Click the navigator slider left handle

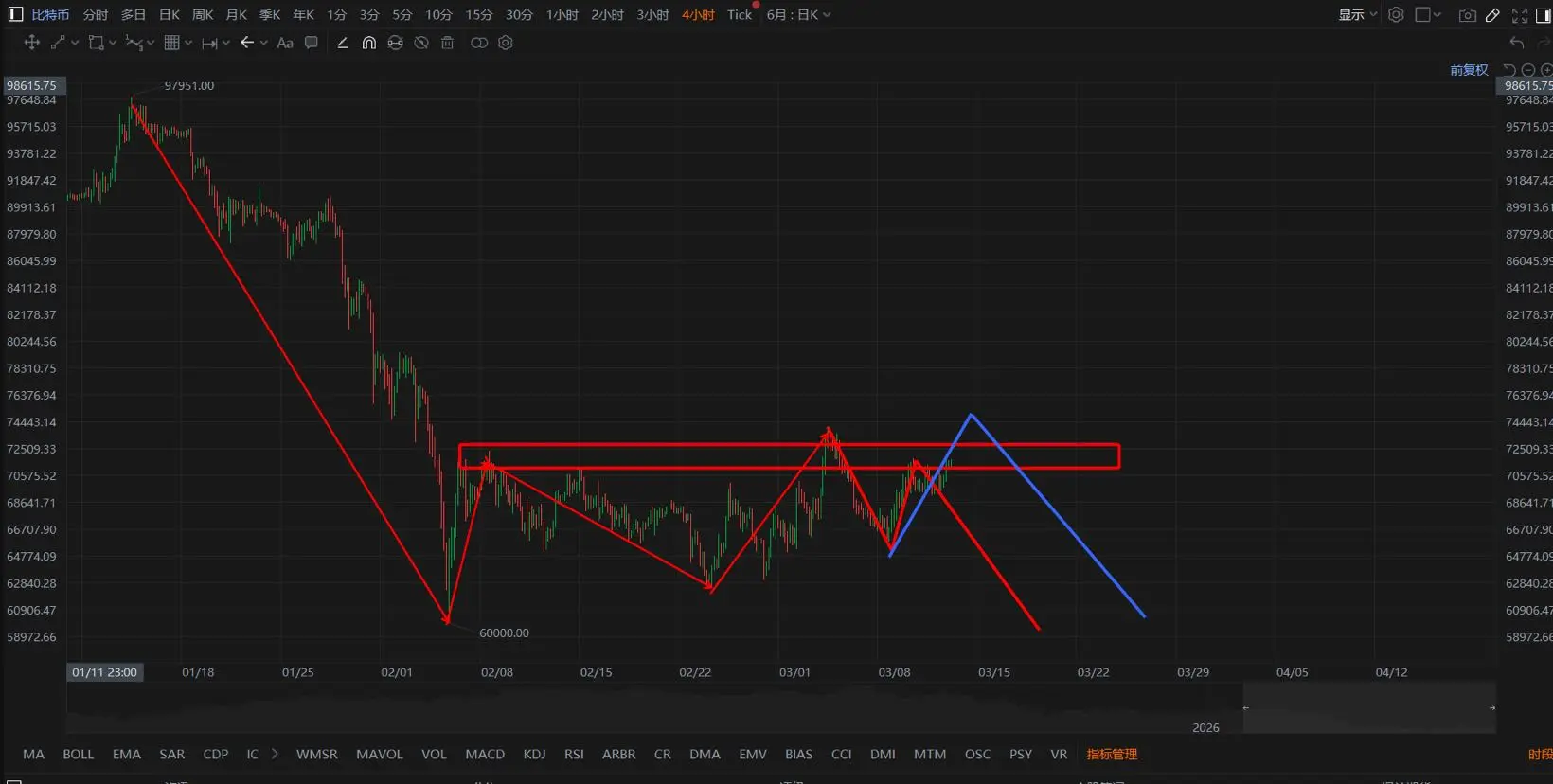pos(1245,707)
